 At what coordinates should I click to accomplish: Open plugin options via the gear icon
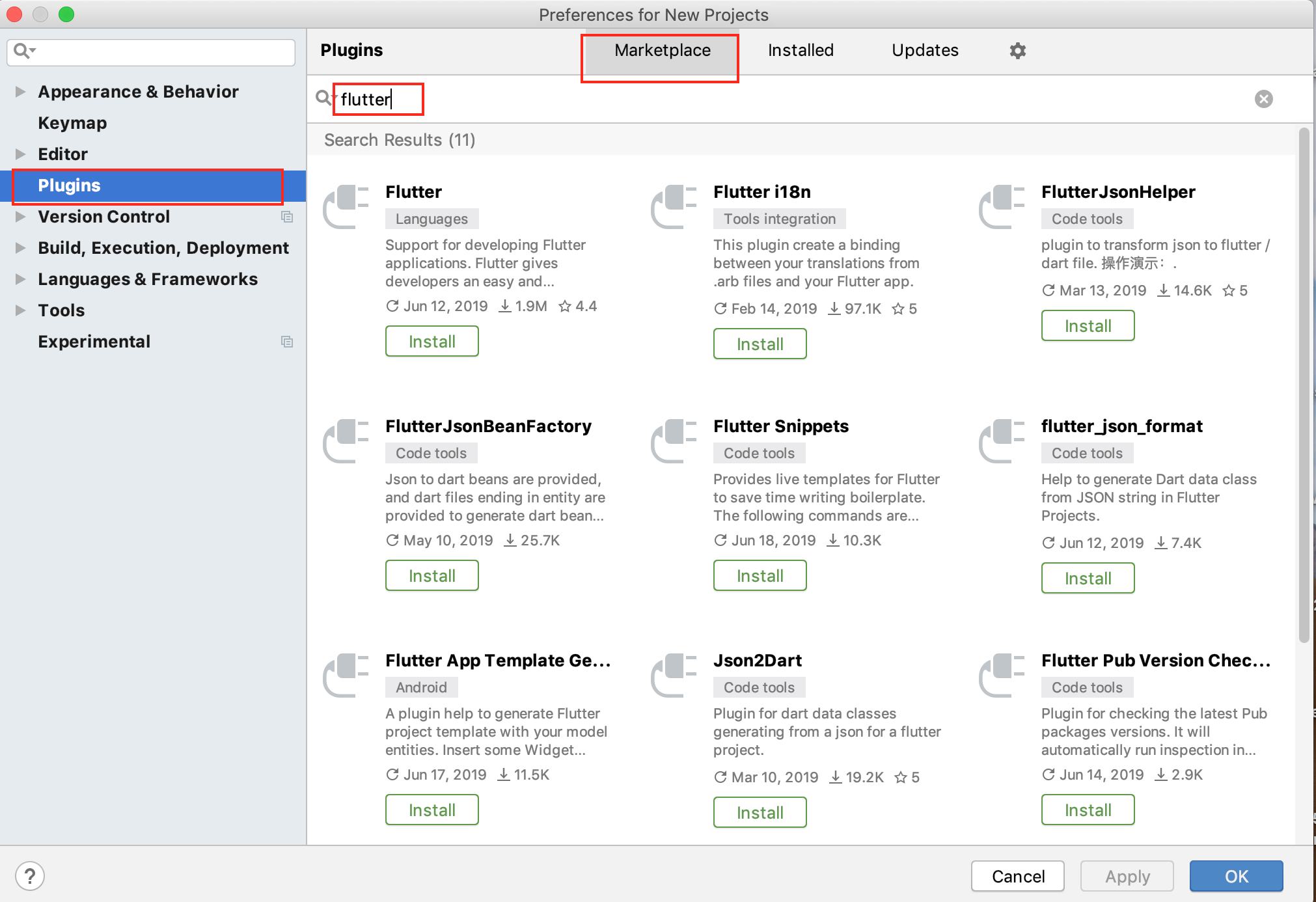(1017, 50)
